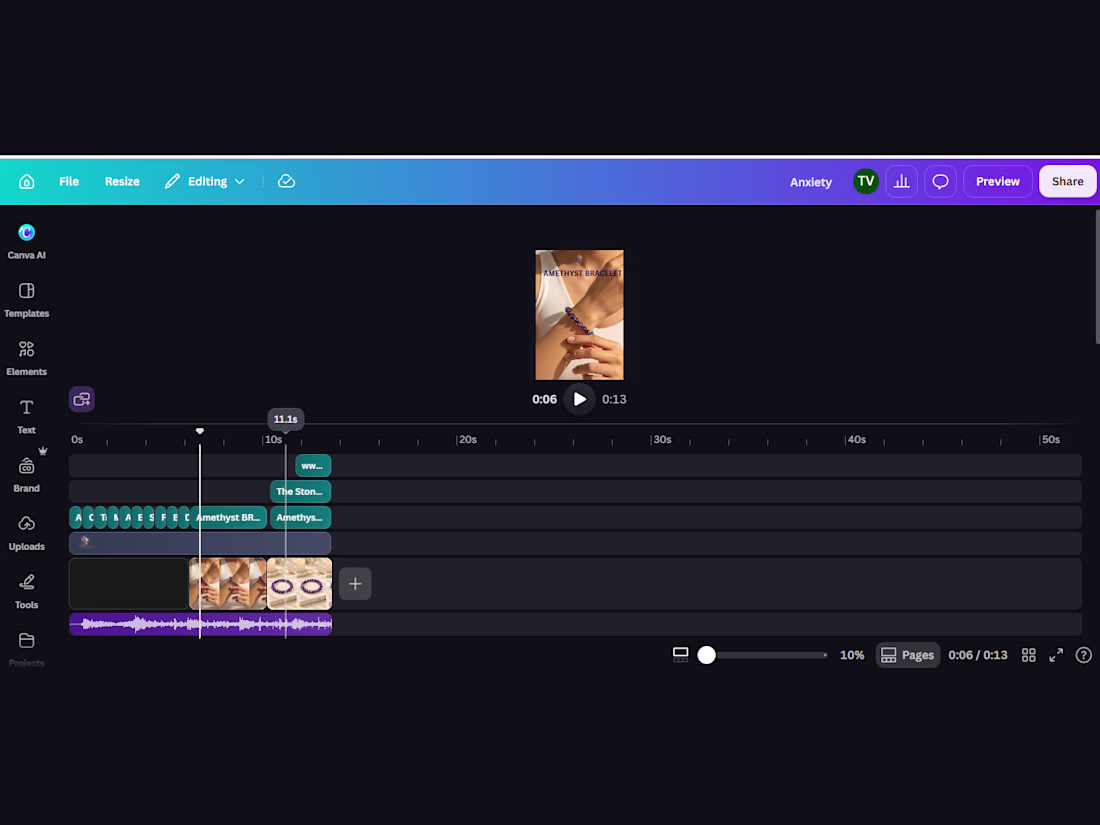Click the amethyst bracelet canvas preview
1100x825 pixels.
point(579,315)
